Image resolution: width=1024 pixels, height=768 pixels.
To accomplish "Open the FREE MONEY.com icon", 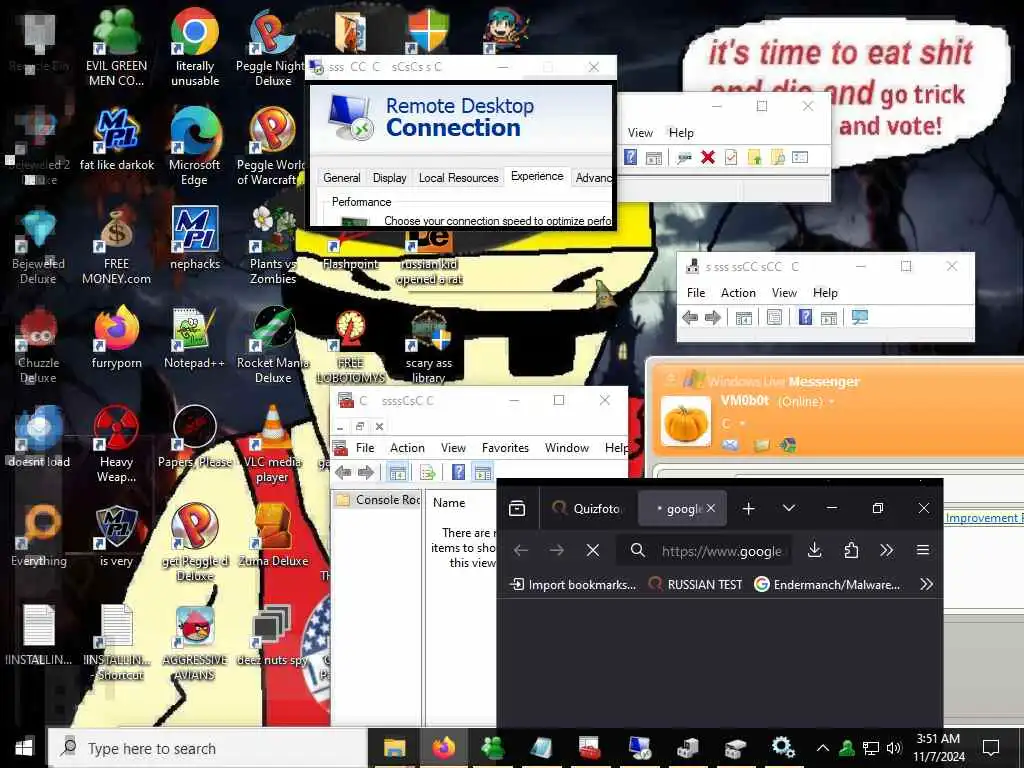I will click(116, 246).
